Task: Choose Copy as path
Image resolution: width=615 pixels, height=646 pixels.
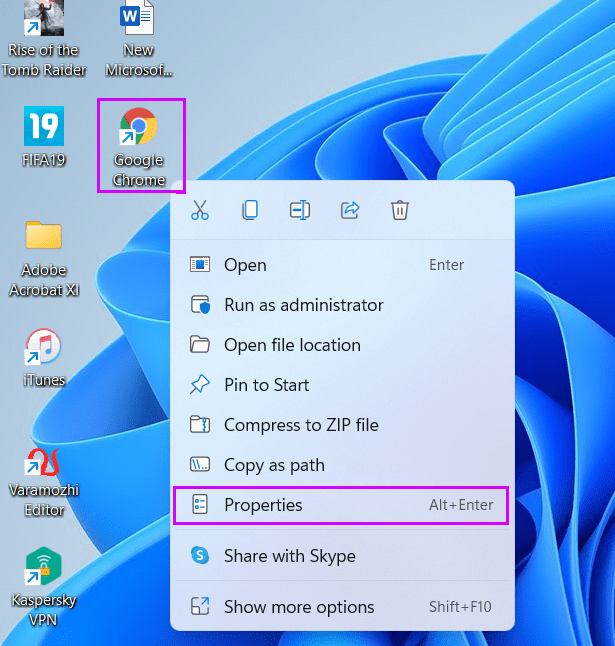Action: point(342,465)
